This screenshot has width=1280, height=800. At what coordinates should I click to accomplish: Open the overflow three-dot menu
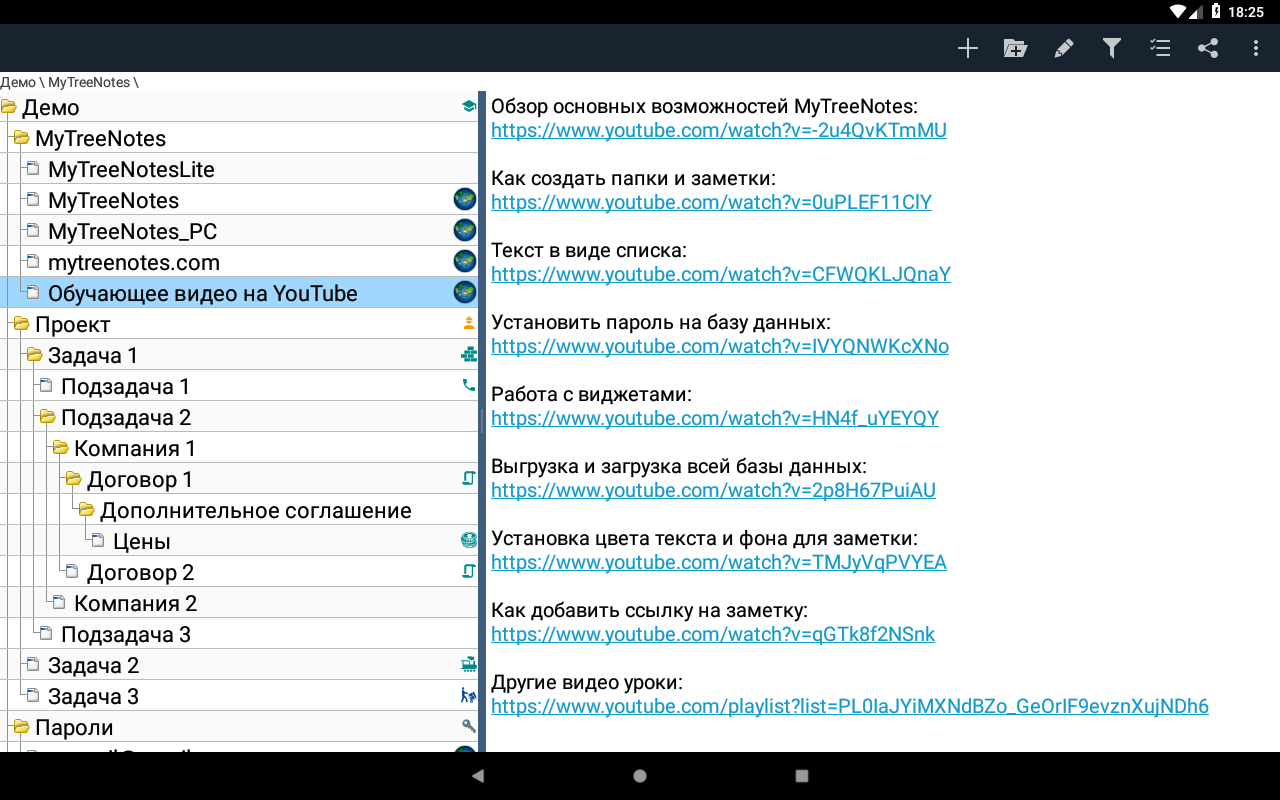1255,47
